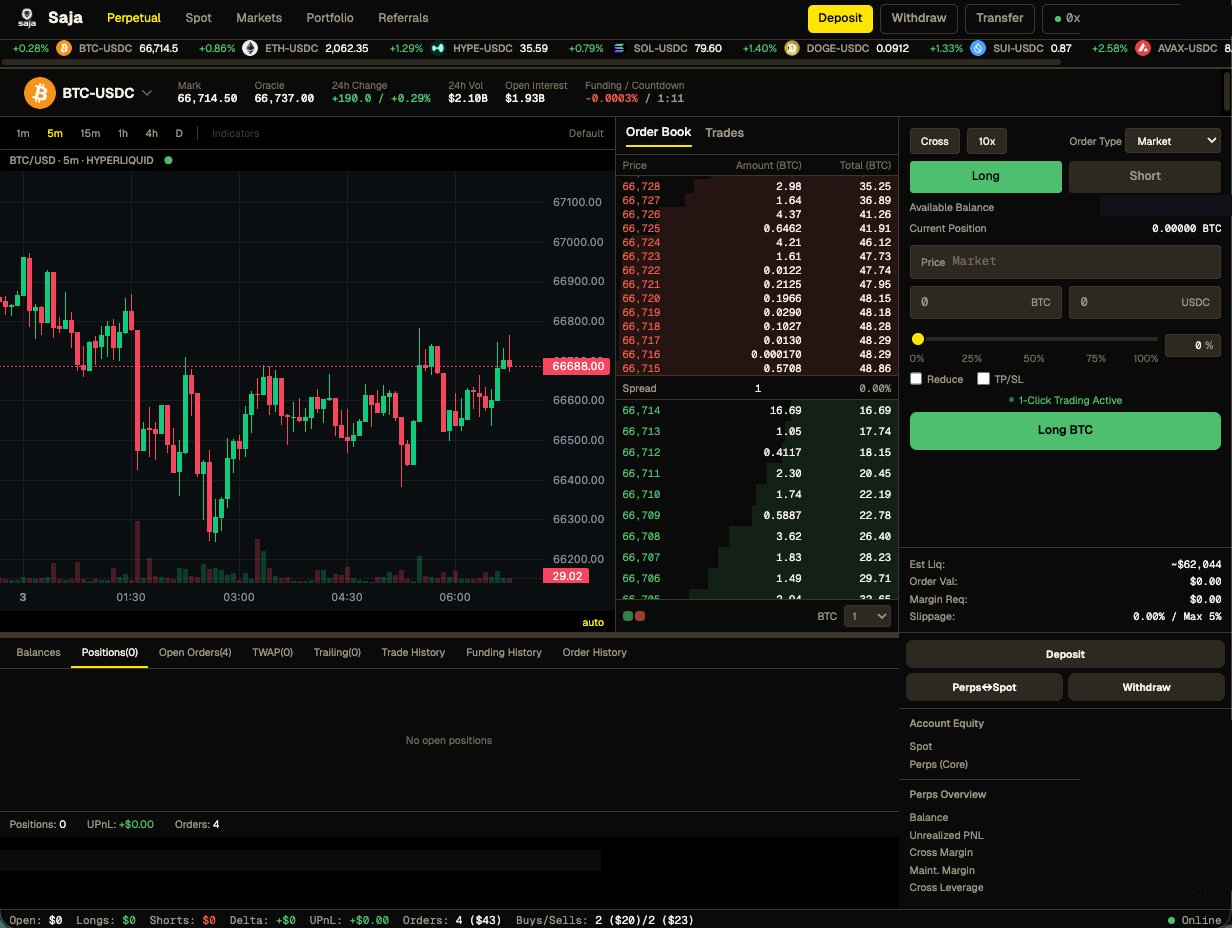The image size is (1232, 928).
Task: Open the Portfolio nav tab
Action: 330,18
